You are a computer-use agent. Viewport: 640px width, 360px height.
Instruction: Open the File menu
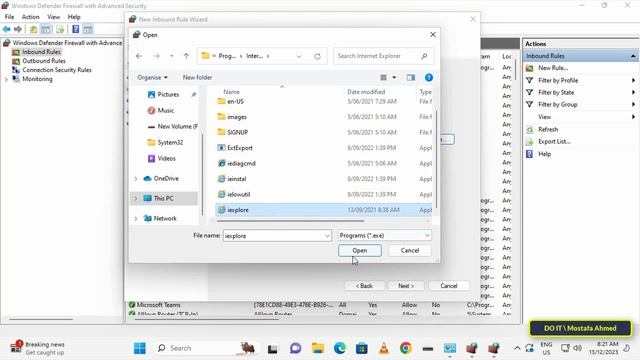(x=9, y=17)
